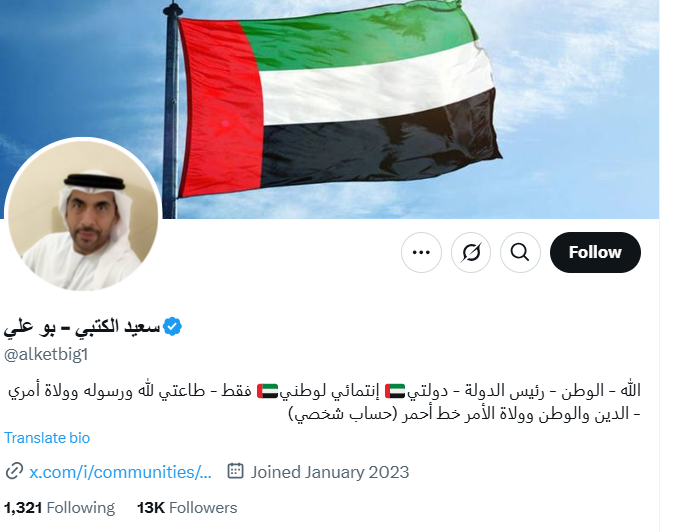The width and height of the screenshot is (680, 532).
Task: Click the first UAE flag emoji in bio
Action: coord(395,391)
